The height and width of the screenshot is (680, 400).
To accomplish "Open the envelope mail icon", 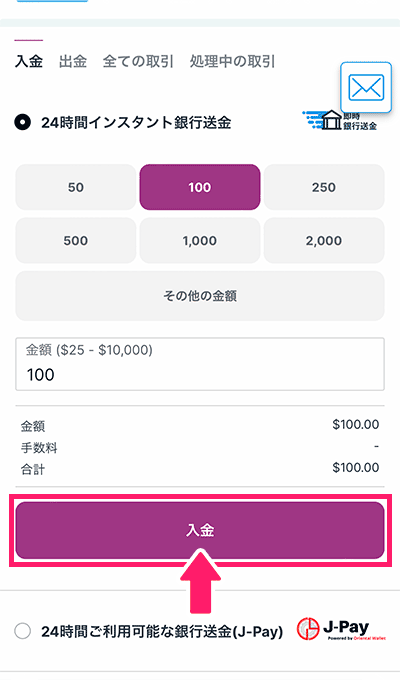I will coord(366,88).
